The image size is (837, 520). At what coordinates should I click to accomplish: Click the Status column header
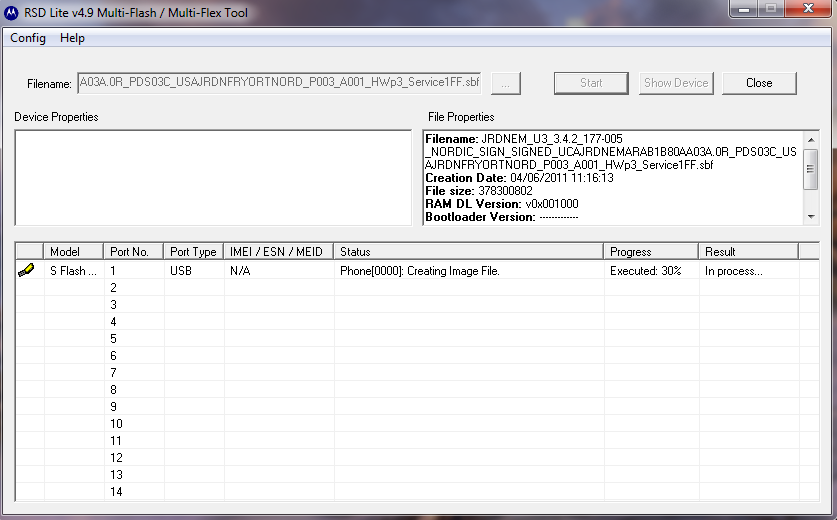468,252
